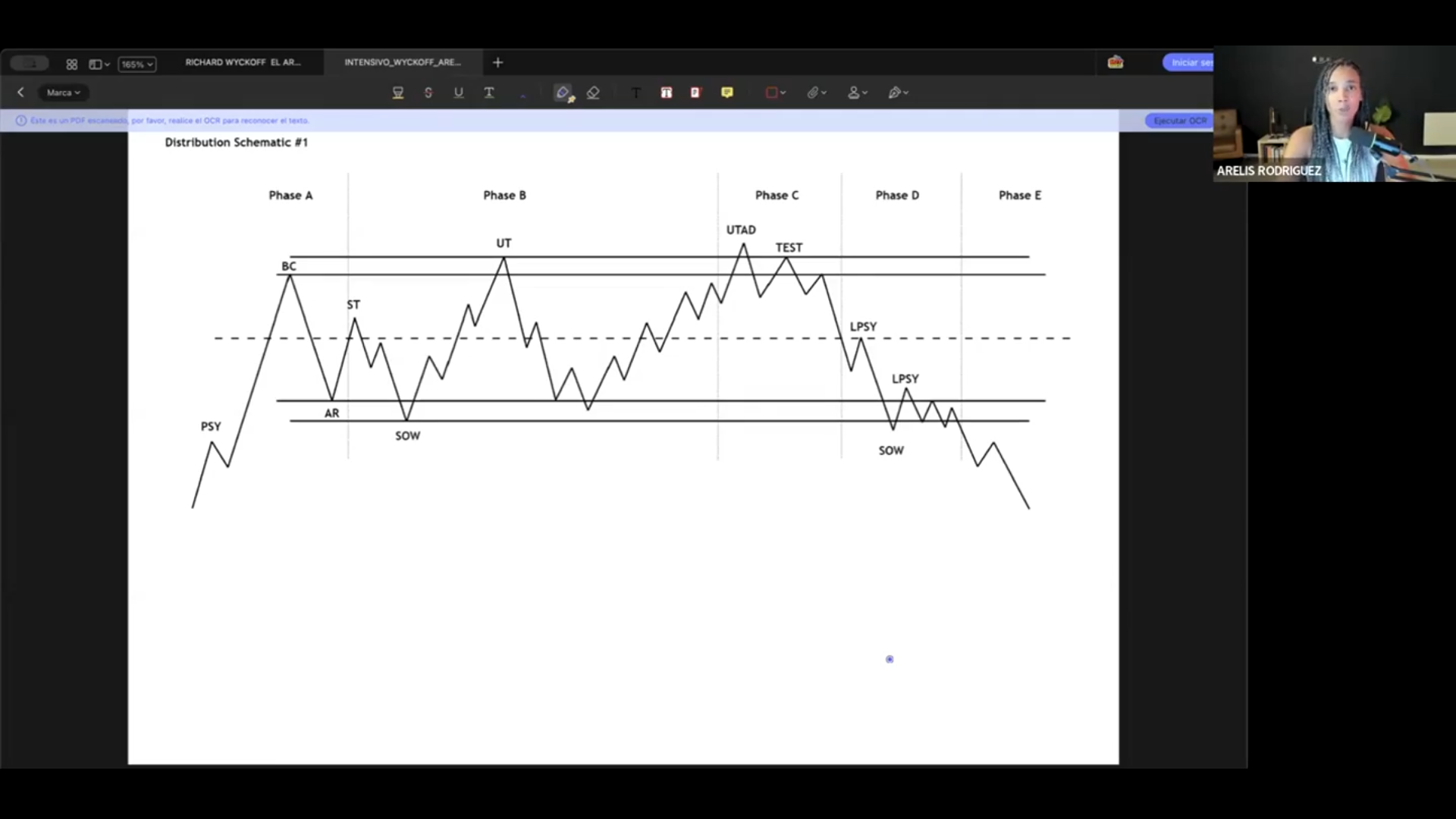
Task: Click the Ejecutar OCR button
Action: [x=1179, y=121]
